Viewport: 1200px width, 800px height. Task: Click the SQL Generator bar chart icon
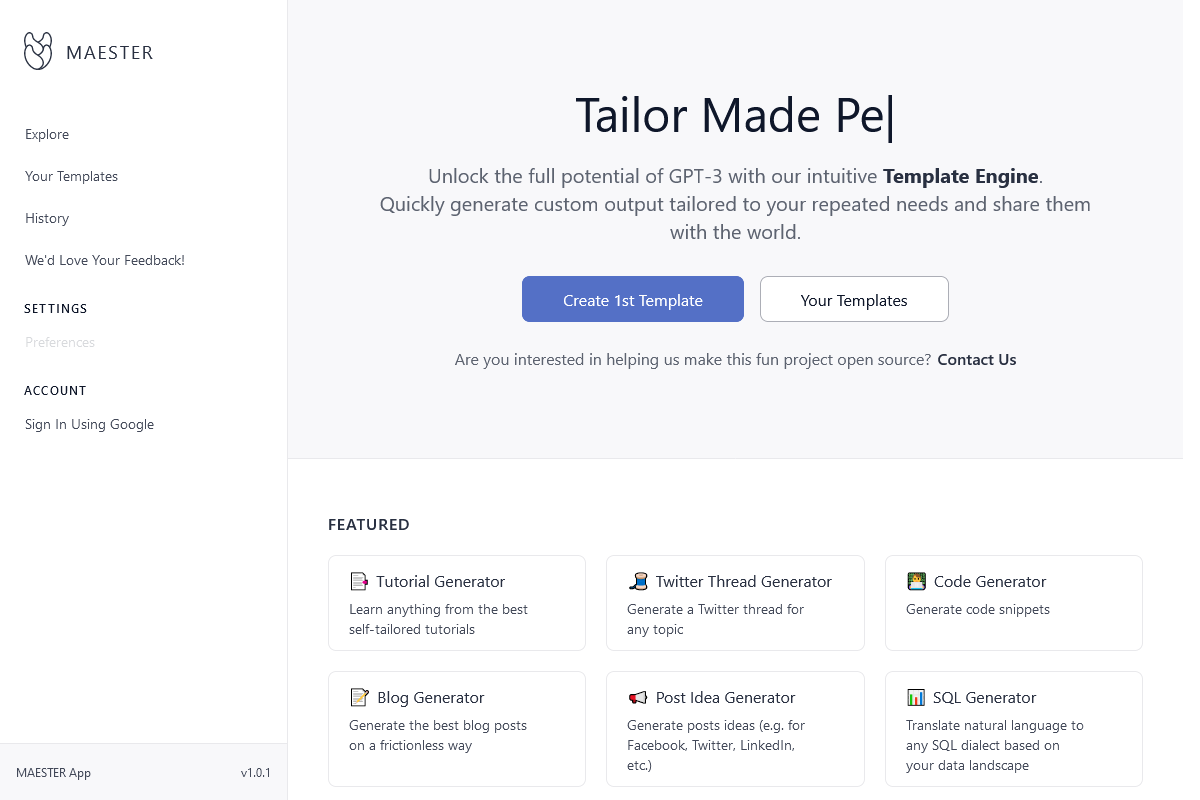tap(916, 698)
